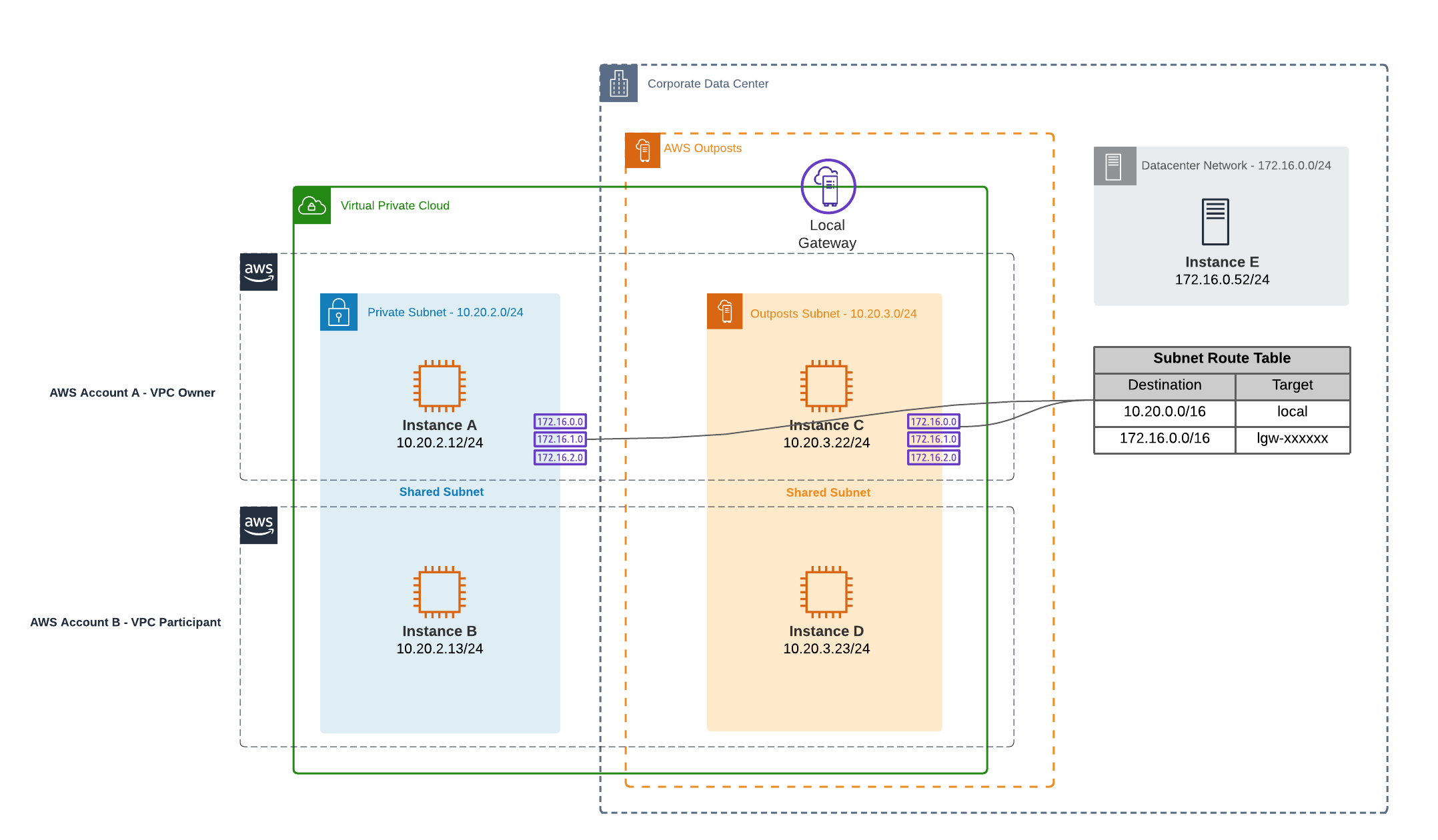Click the 172.16.0.0 tag beside Instance C
The width and height of the screenshot is (1438, 840).
pos(934,421)
